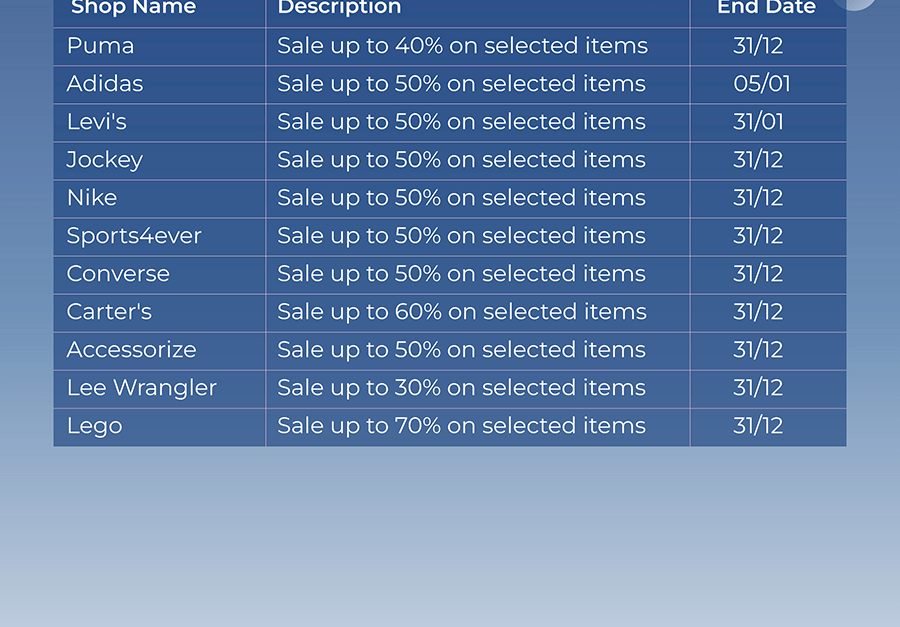Click the Adidas end date 05/01
The height and width of the screenshot is (627, 900).
[762, 84]
